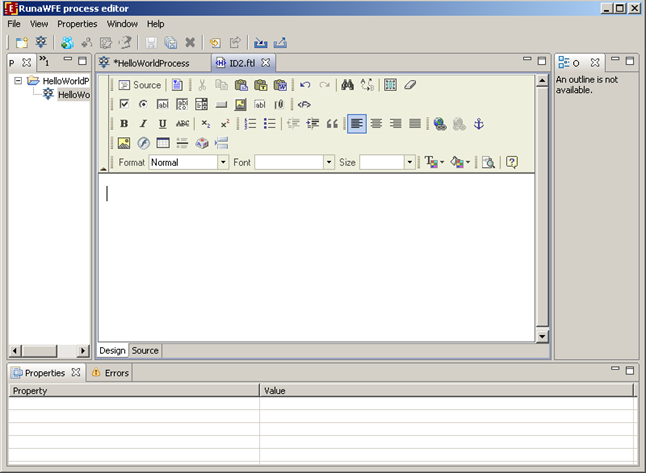This screenshot has width=646, height=474.
Task: Insert a table
Action: pyautogui.click(x=162, y=143)
